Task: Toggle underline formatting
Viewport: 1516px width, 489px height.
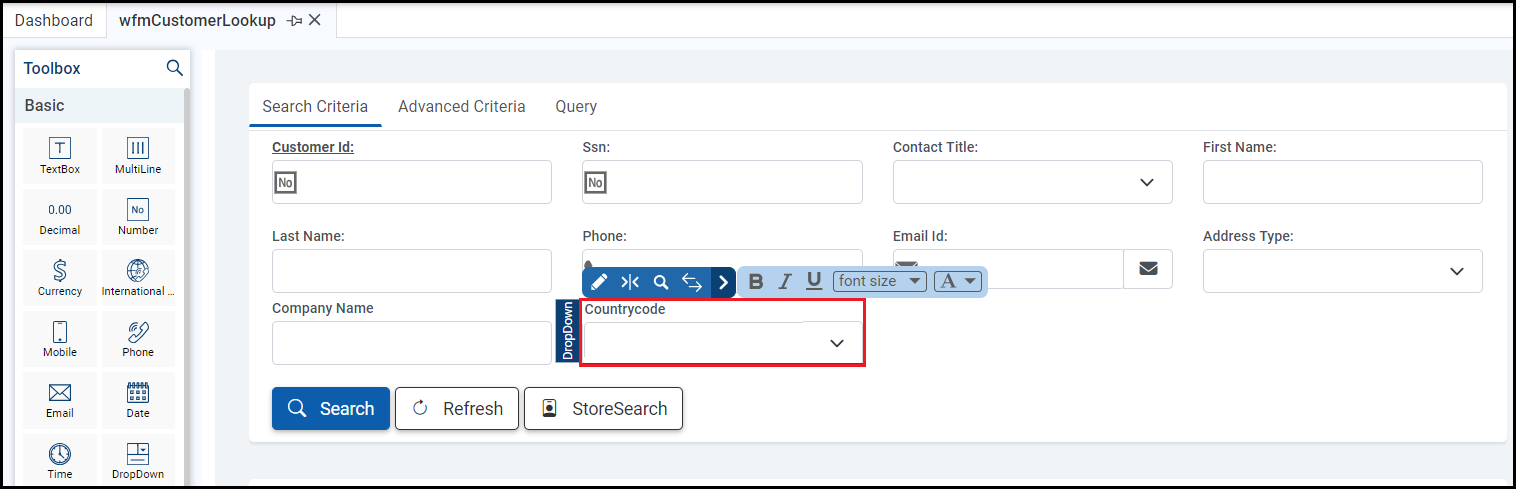Action: click(814, 282)
